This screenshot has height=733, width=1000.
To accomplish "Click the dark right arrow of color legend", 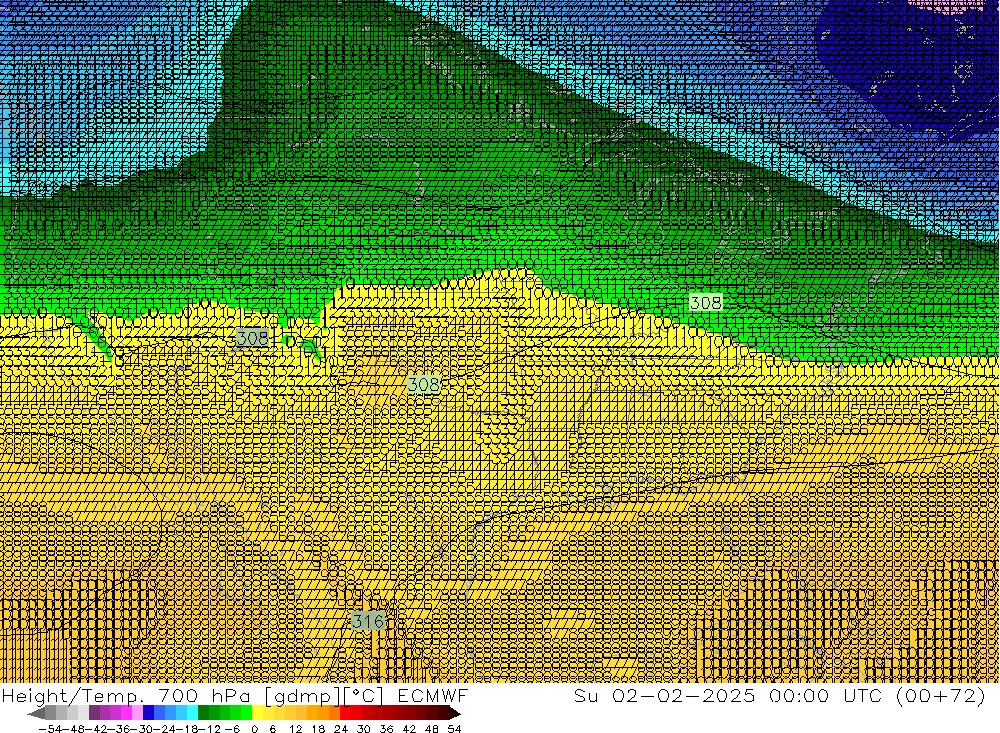I will point(455,713).
